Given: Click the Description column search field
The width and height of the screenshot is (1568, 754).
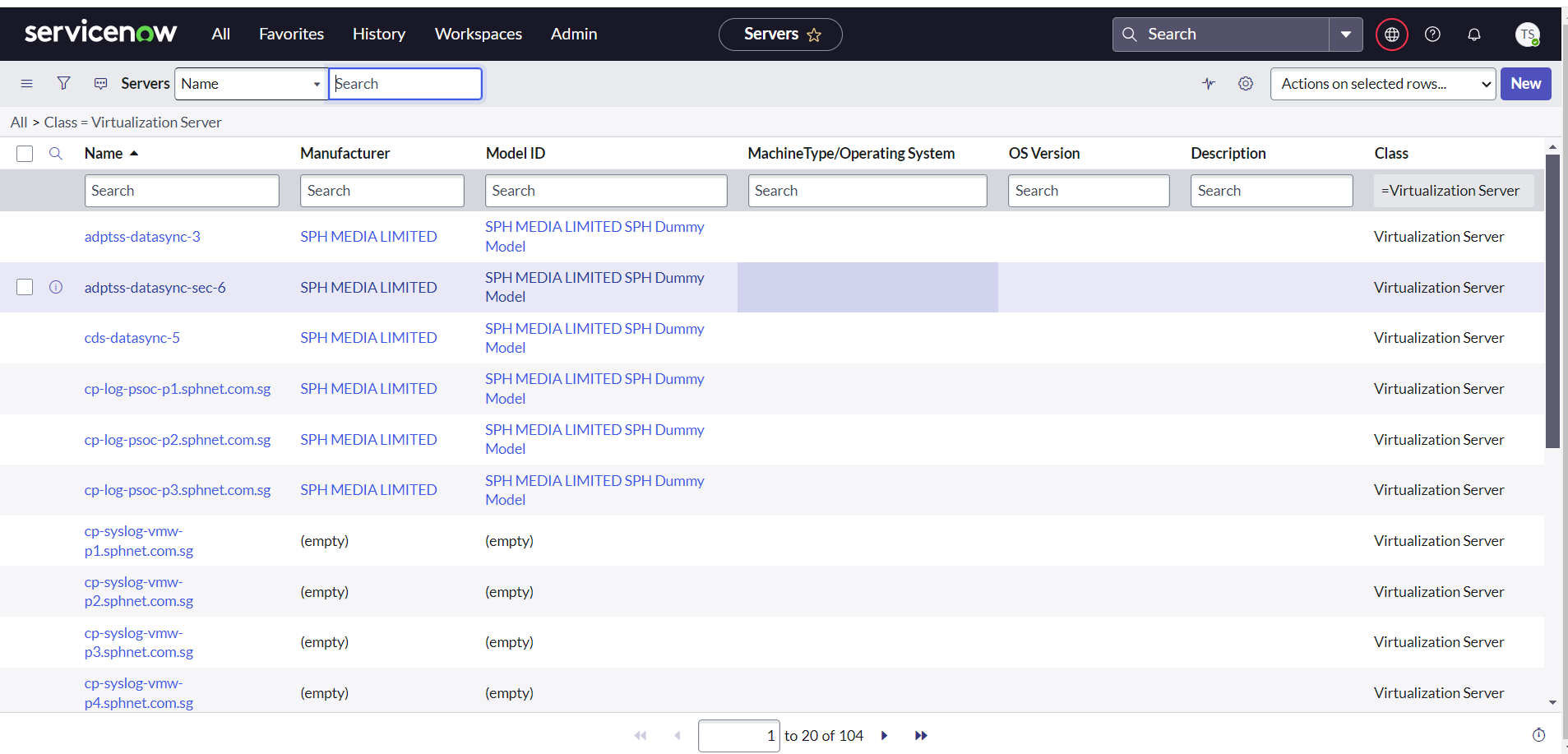Looking at the screenshot, I should pyautogui.click(x=1271, y=191).
